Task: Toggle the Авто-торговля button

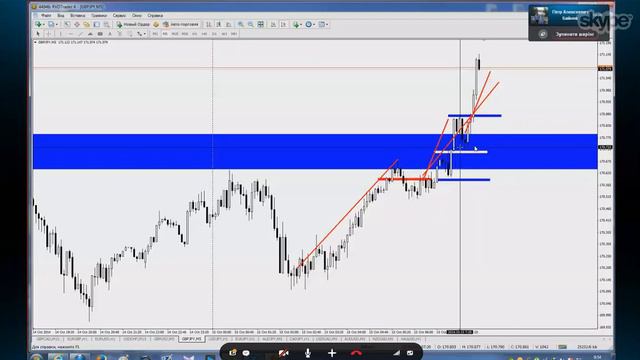Action: click(x=181, y=24)
